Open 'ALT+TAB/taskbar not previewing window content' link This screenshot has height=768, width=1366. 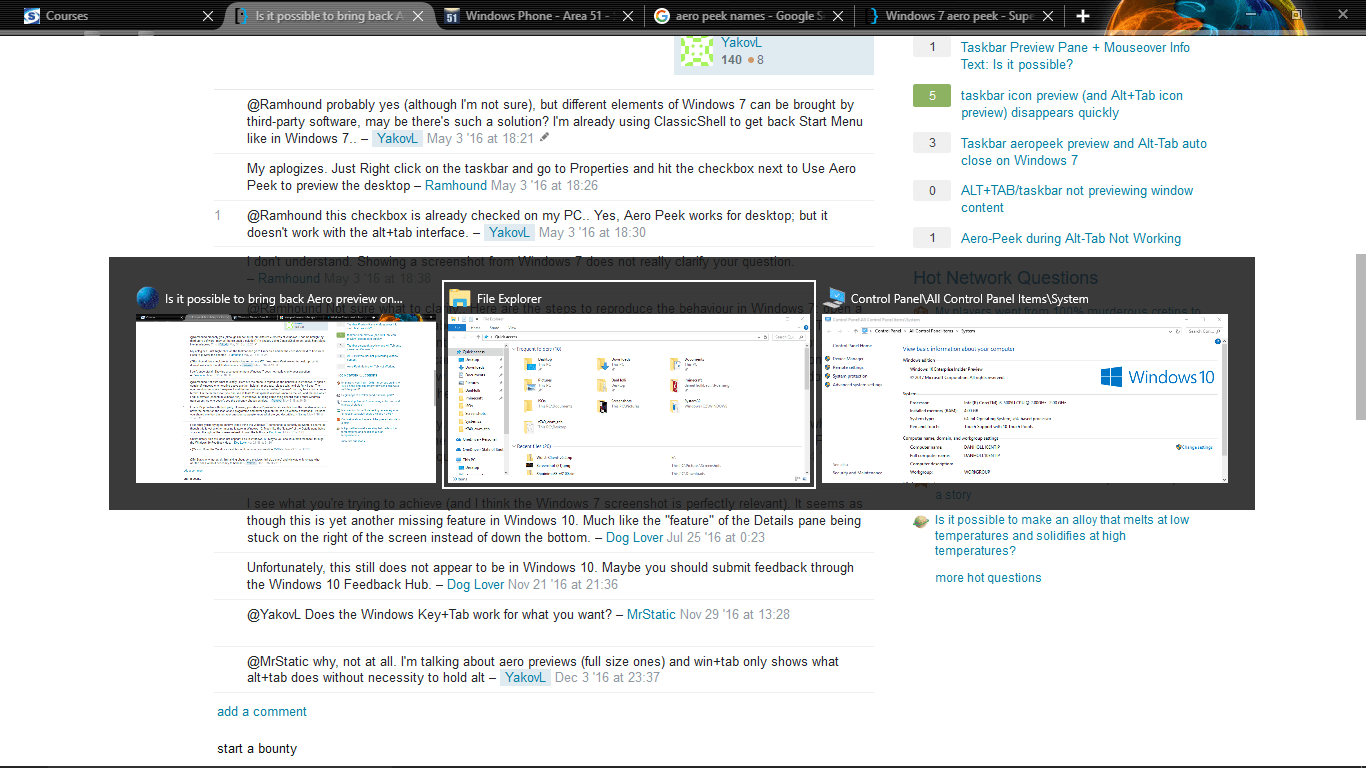(1077, 199)
